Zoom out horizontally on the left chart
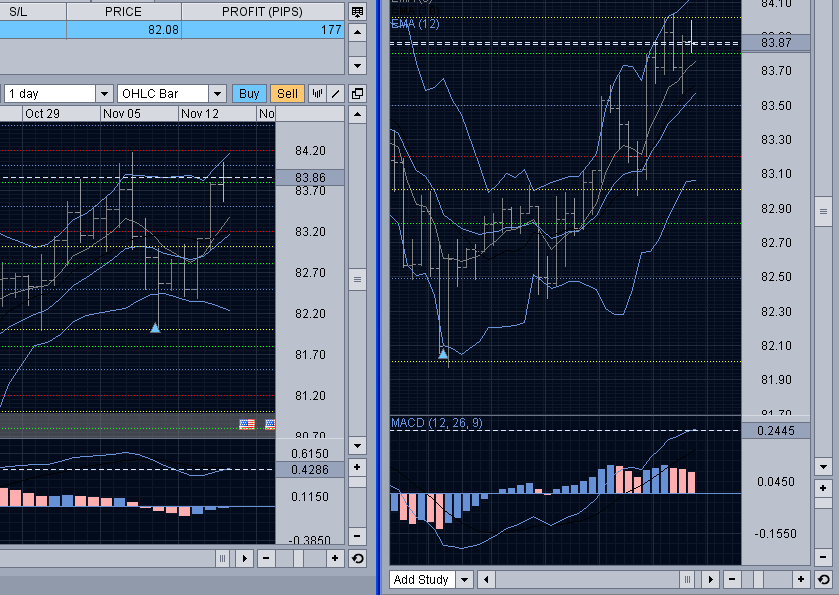839x595 pixels. (267, 558)
